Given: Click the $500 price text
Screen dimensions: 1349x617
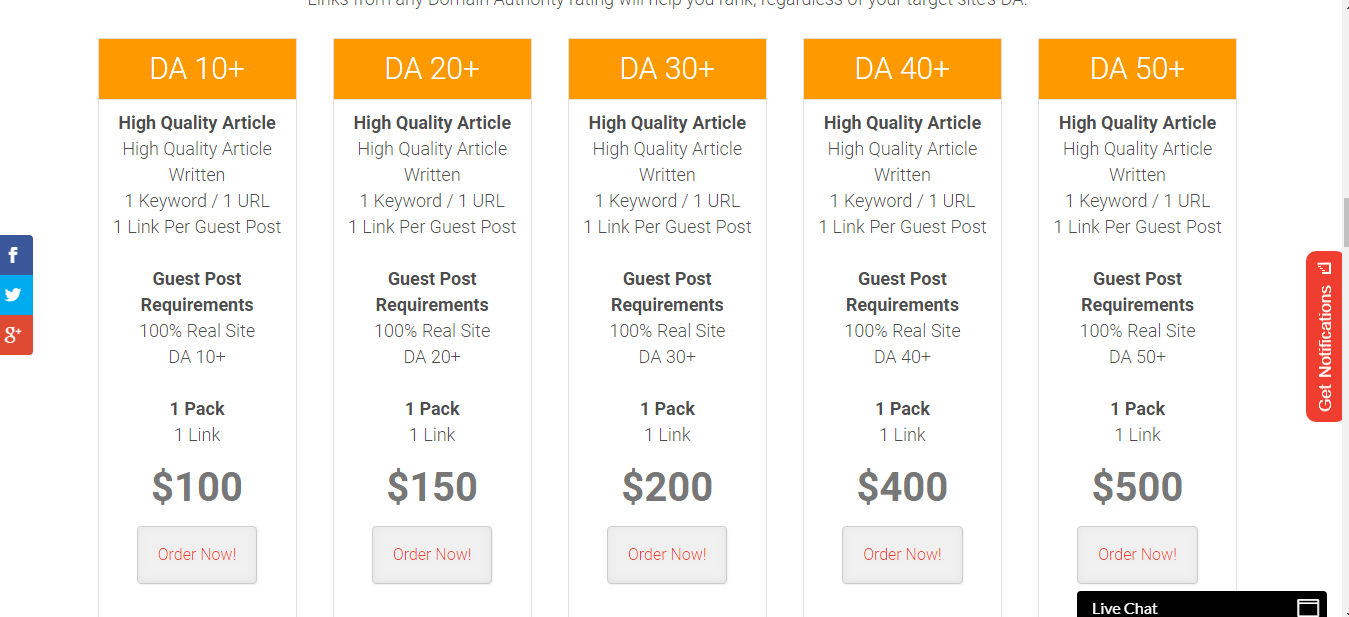Looking at the screenshot, I should pyautogui.click(x=1137, y=487).
